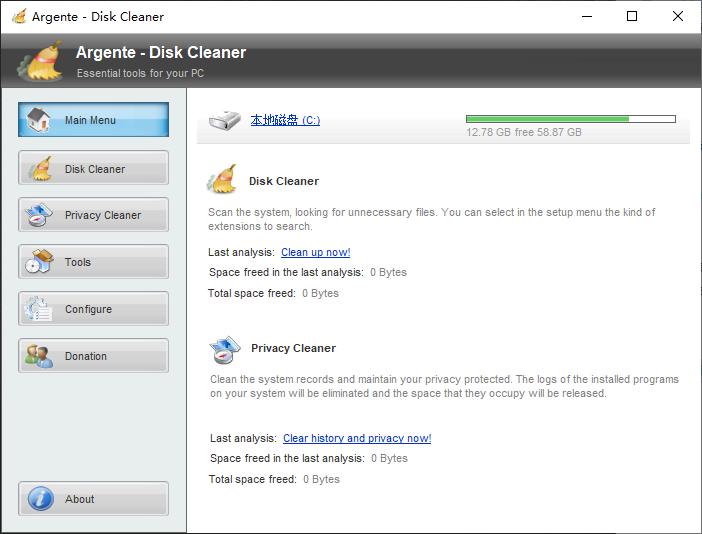702x534 pixels.
Task: Click the 本地磁盘 (C:) drive link
Action: click(x=285, y=120)
